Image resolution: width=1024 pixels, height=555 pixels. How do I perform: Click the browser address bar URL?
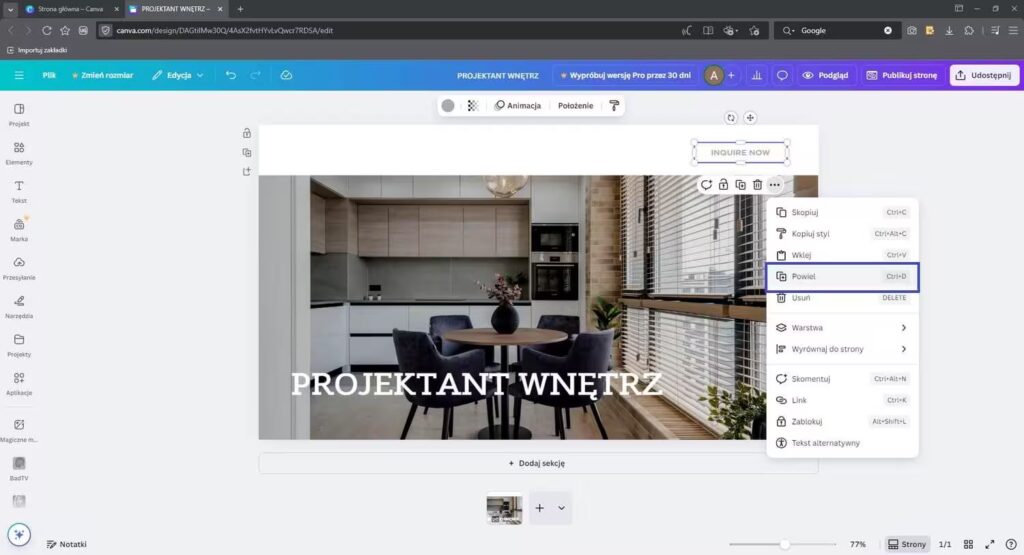coord(225,30)
